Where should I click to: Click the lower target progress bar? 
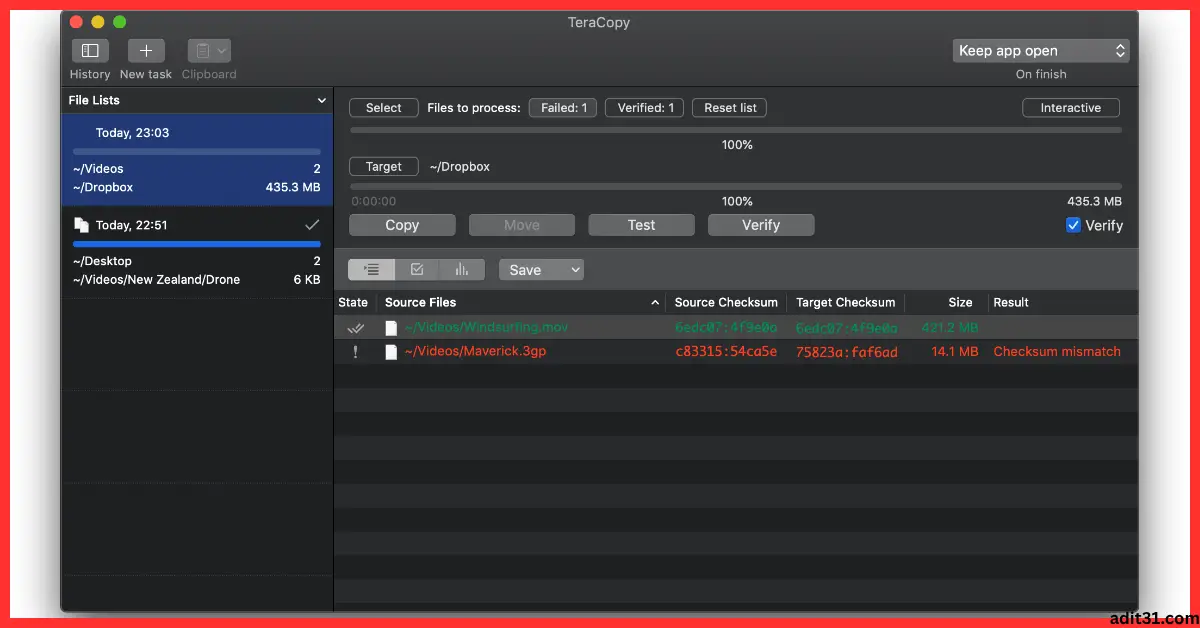[736, 186]
